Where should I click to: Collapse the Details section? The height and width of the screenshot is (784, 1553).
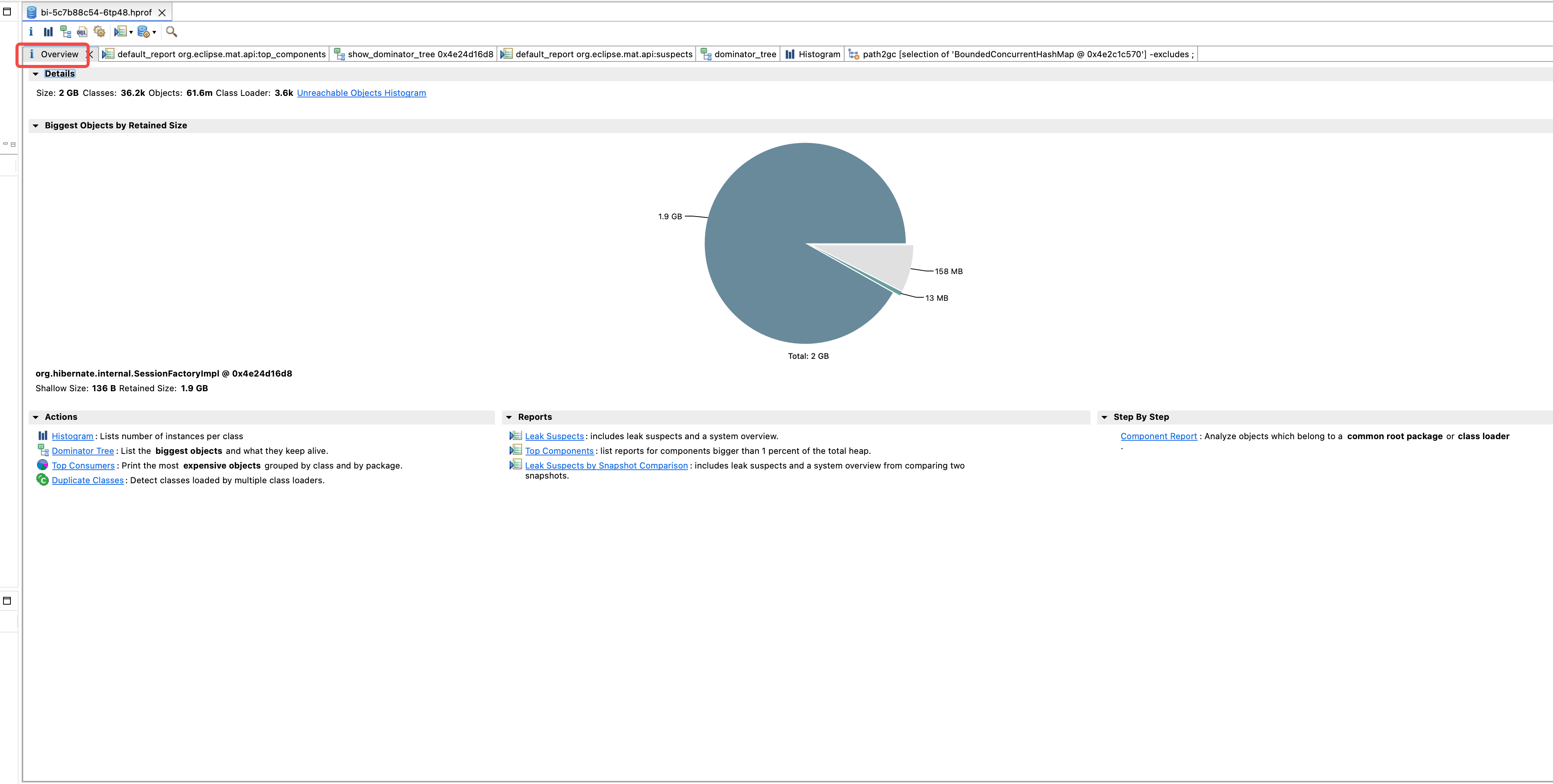click(36, 74)
